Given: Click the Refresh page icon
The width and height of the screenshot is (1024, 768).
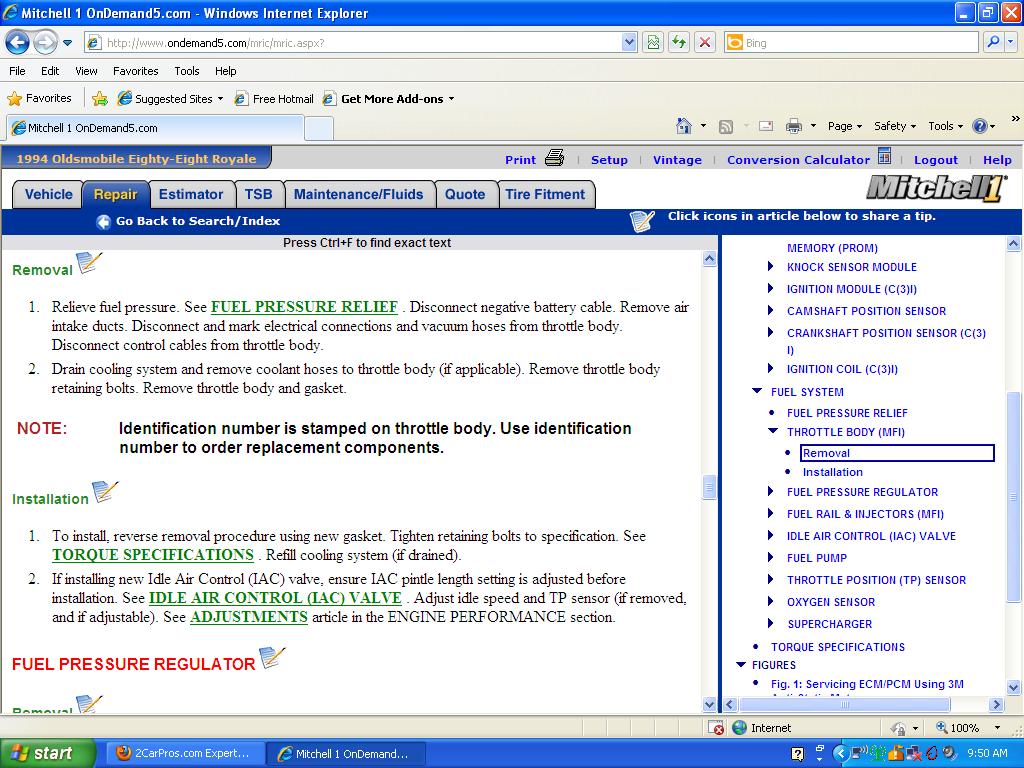Looking at the screenshot, I should (x=679, y=43).
